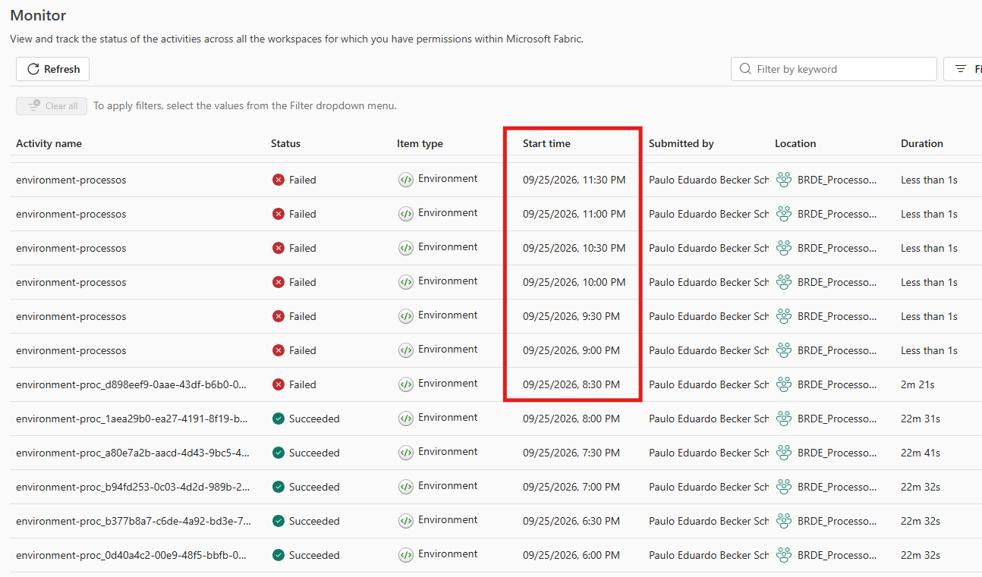Sort by Duration column header
Viewport: 982px width, 577px height.
click(x=922, y=143)
